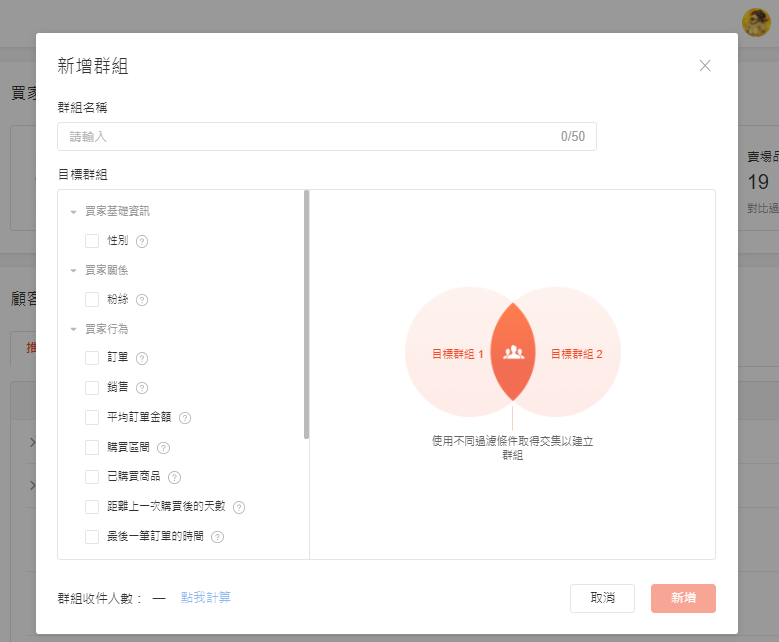Click the 群組收件人數 label

100,598
